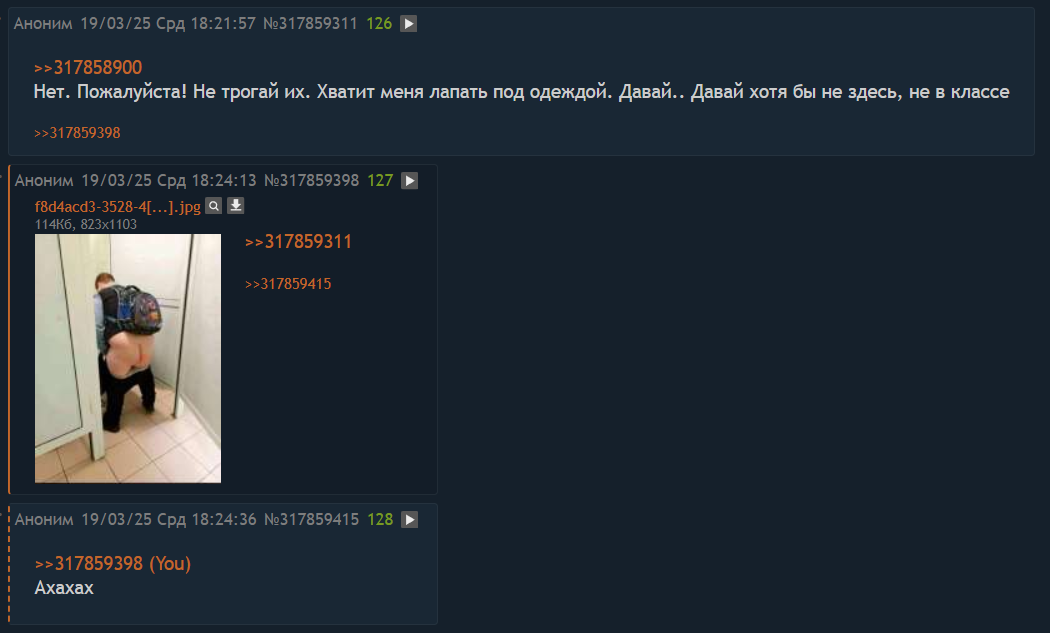Jump to reply >>317859415 listed in post 127
Viewport: 1050px width, 633px height.
tap(288, 284)
